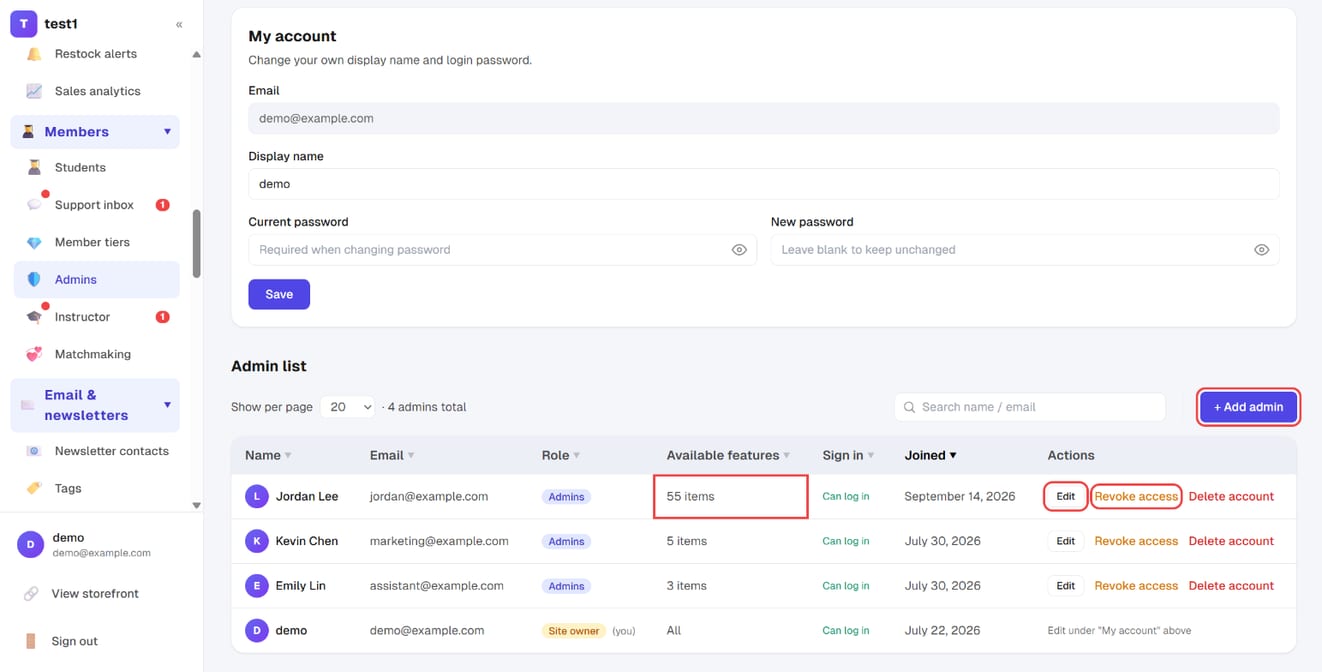
Task: Click the Support inbox unread badge
Action: coord(162,205)
